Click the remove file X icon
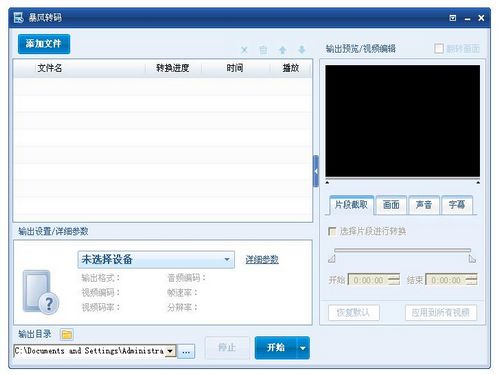 coord(244,50)
